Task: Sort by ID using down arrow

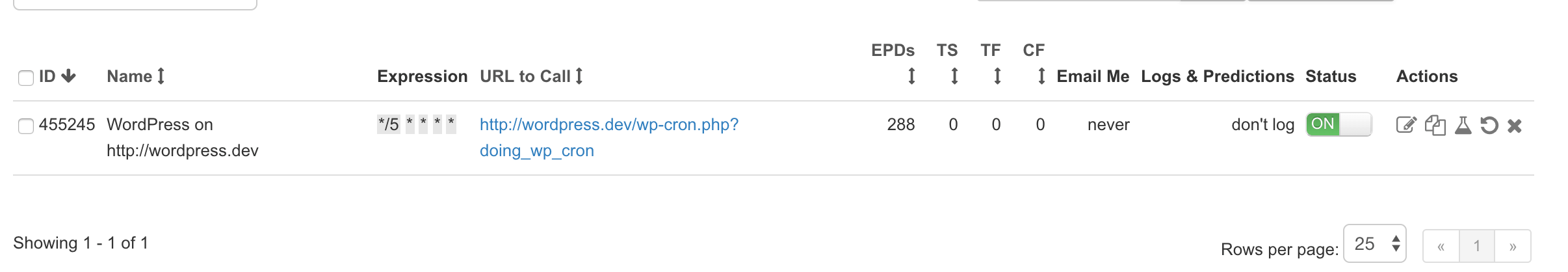Action: [x=69, y=77]
